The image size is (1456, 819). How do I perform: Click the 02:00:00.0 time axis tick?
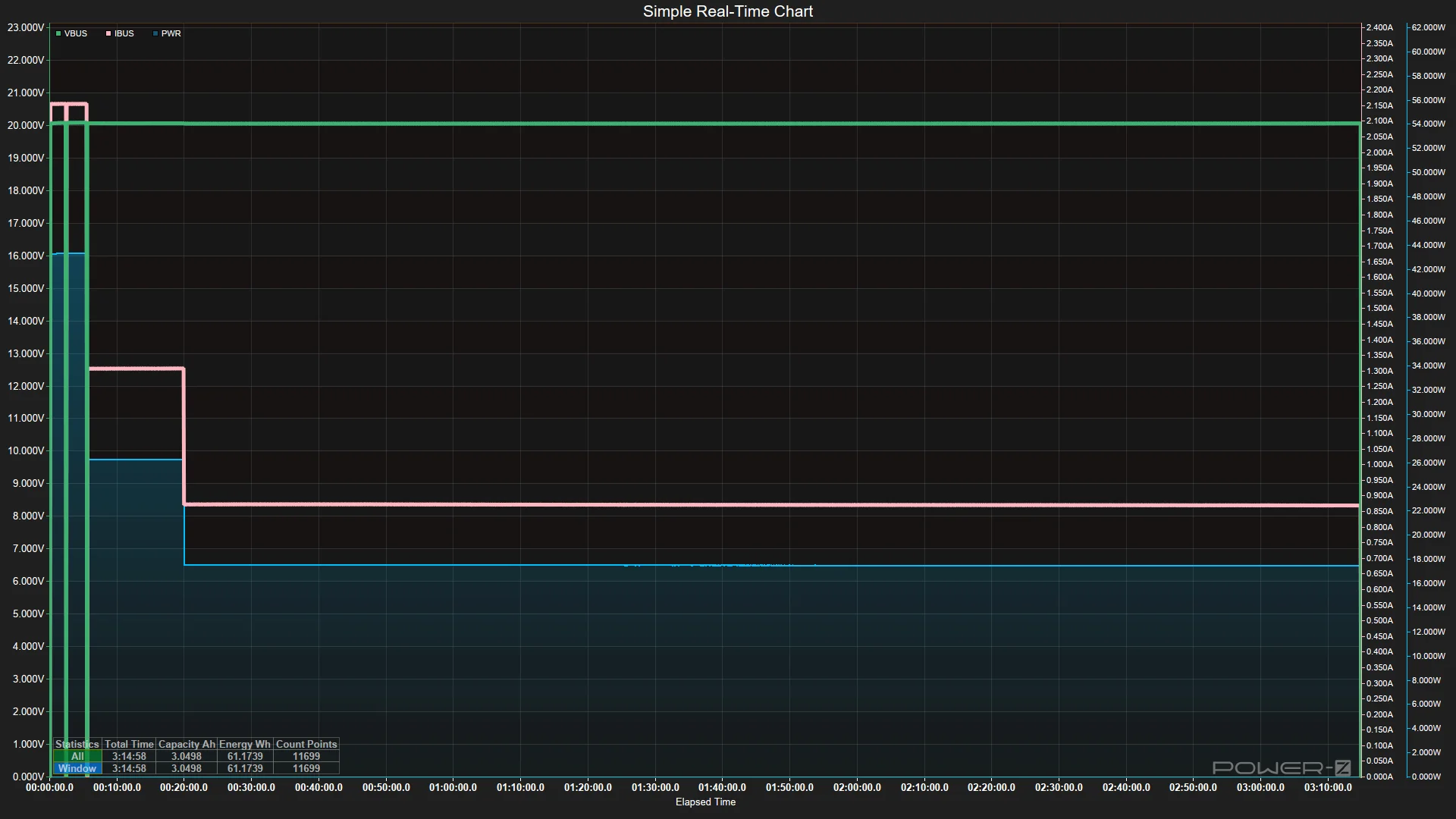857,787
